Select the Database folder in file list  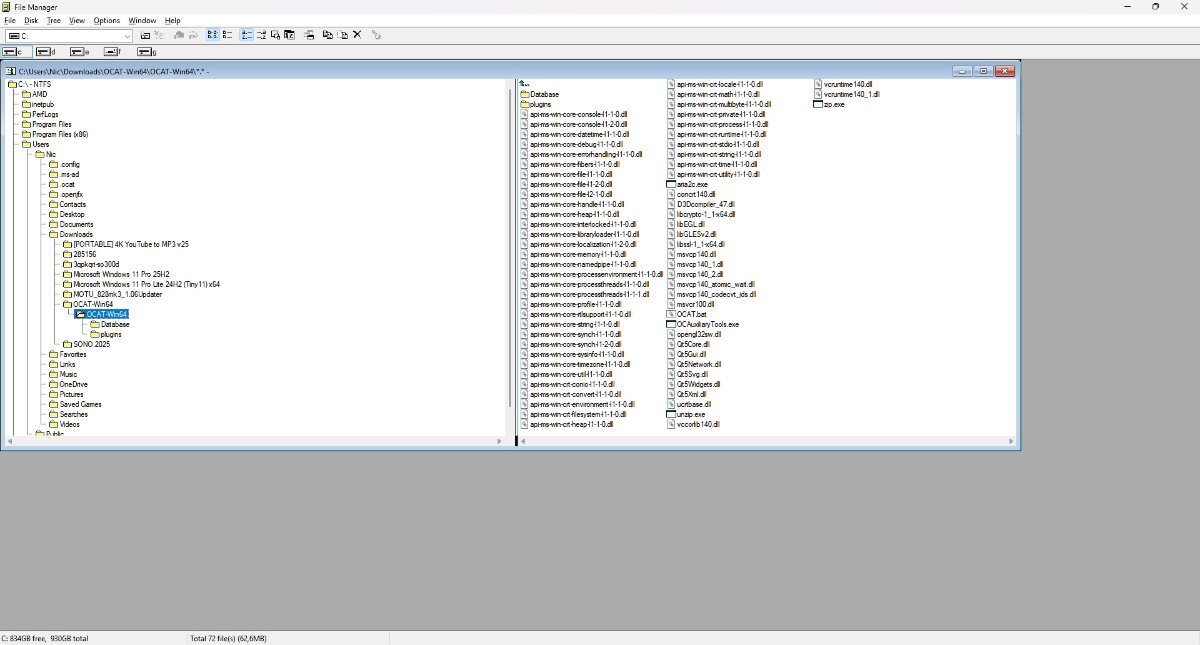tap(539, 94)
